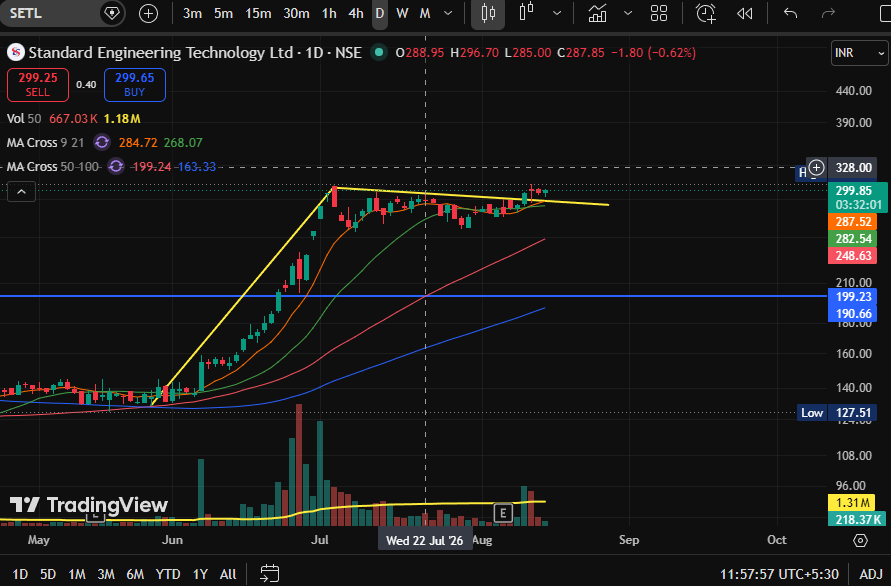
Task: Click the MA Cross 50 100 refresh icon
Action: pyautogui.click(x=116, y=167)
